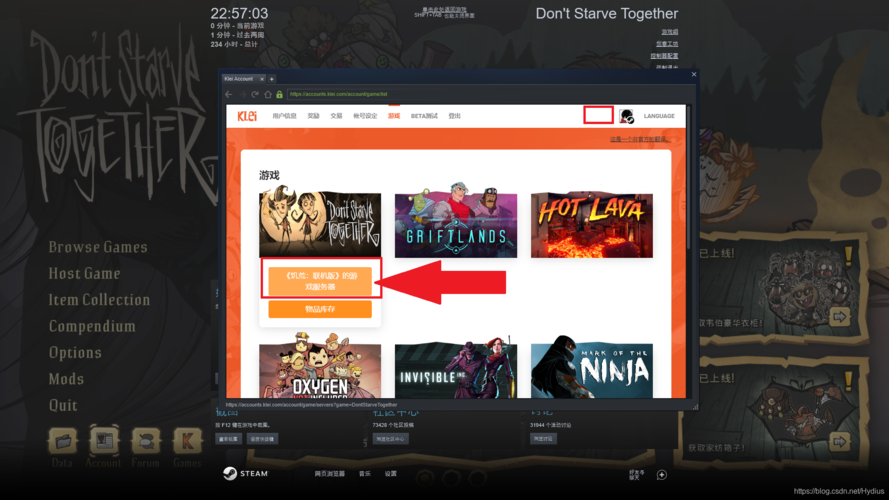Viewport: 889px width, 500px height.
Task: Go back in the overlay browser
Action: tap(229, 95)
